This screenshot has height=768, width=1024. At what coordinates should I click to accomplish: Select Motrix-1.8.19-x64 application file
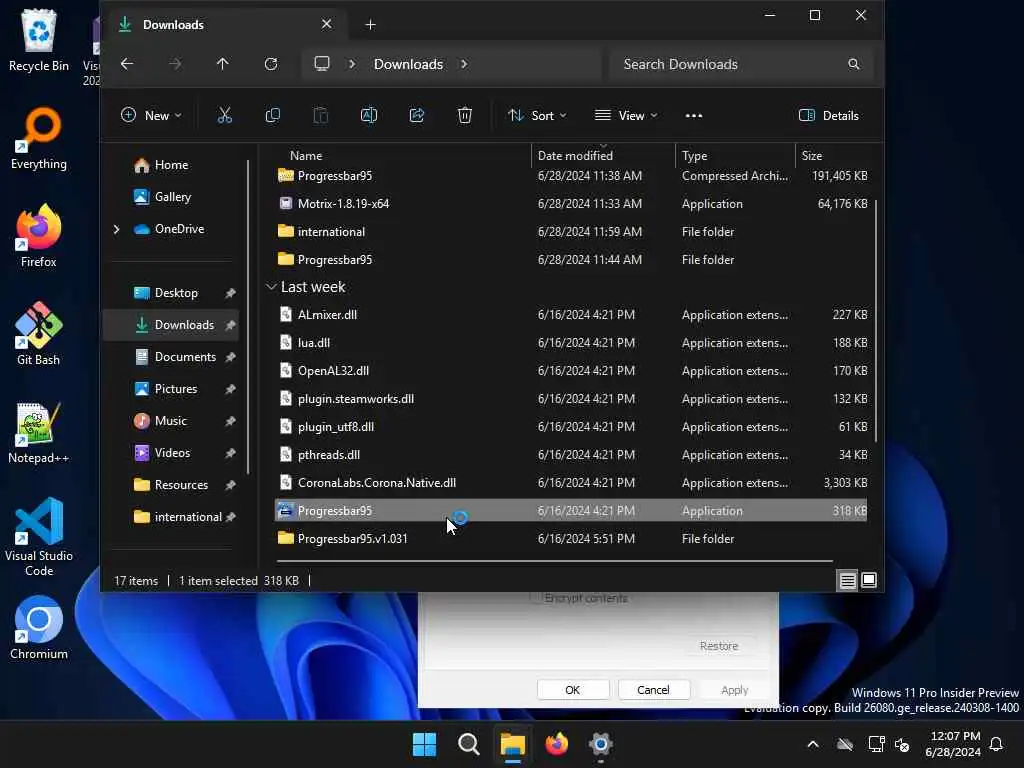[x=571, y=204]
